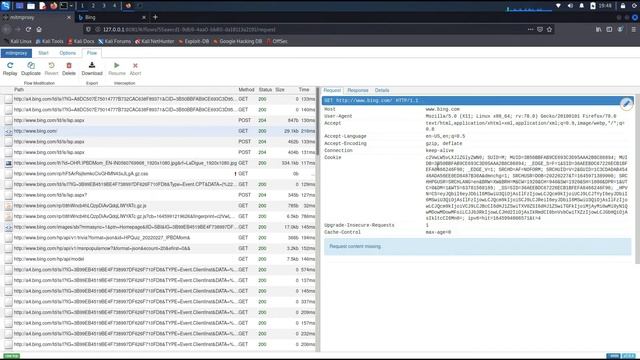Go to Firefox home page
The width and height of the screenshot is (640, 360).
point(39,29)
